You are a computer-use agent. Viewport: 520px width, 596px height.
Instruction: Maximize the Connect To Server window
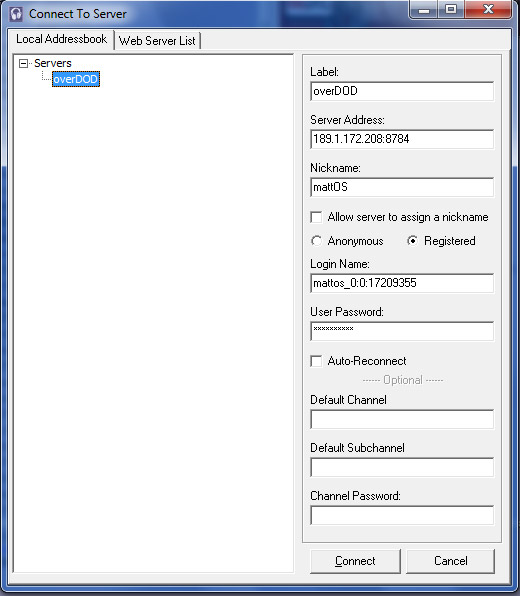click(450, 10)
